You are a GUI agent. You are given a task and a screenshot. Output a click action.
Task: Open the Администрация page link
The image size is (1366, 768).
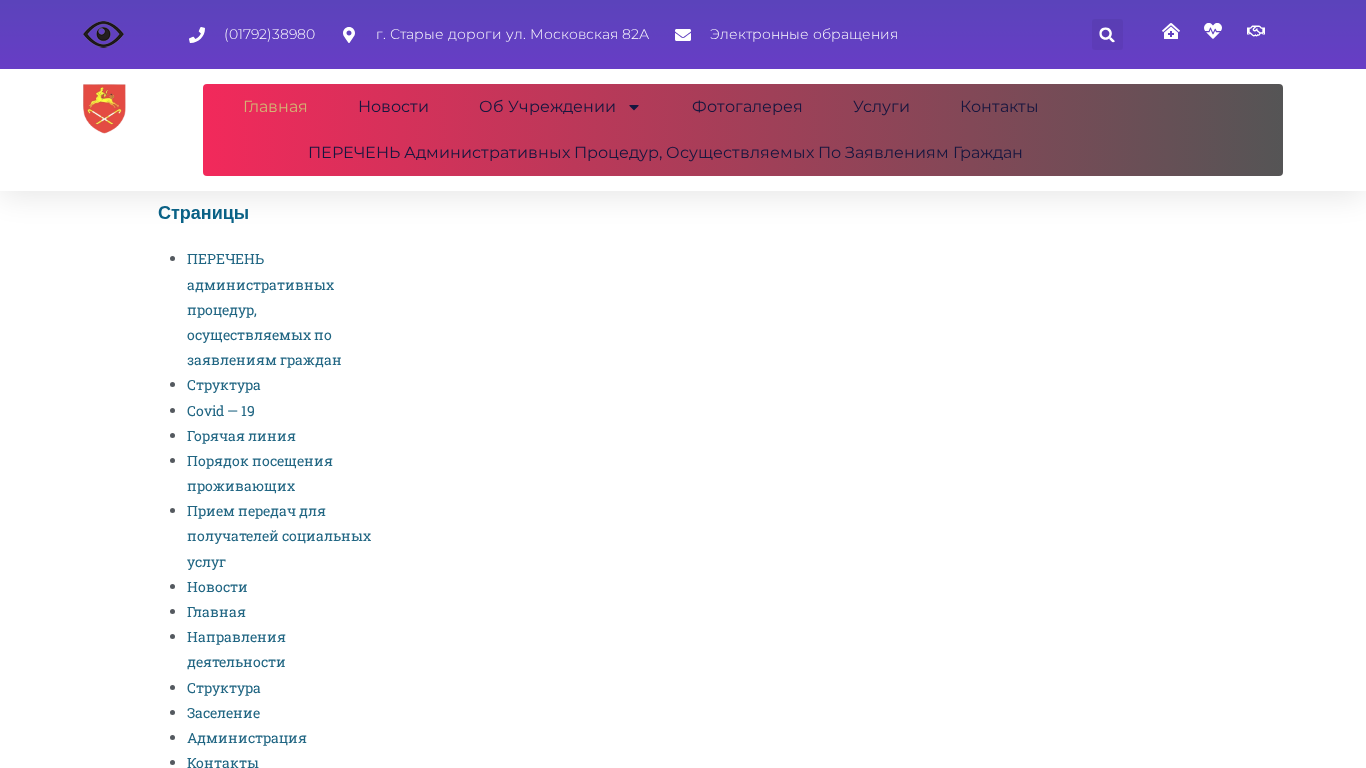pos(247,738)
